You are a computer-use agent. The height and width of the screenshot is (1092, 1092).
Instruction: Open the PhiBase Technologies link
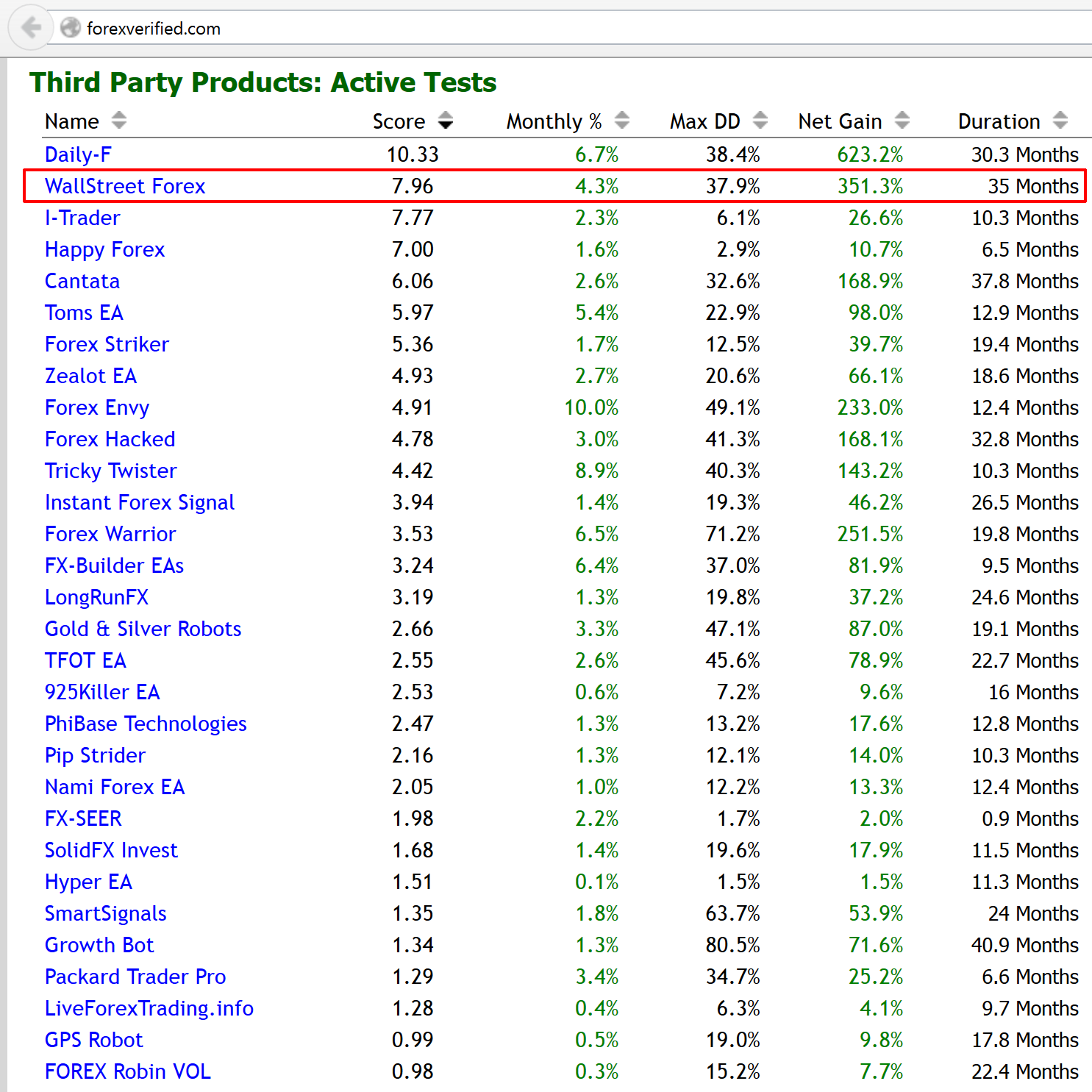(x=146, y=724)
